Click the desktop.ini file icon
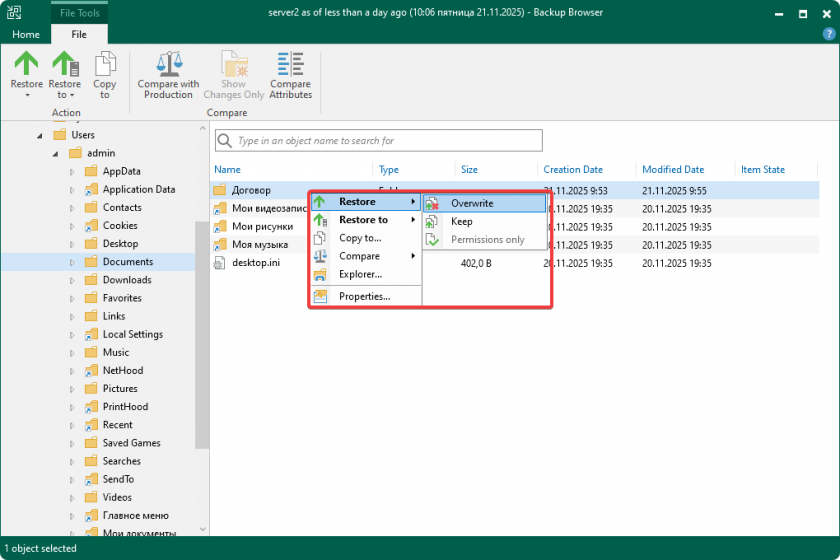840x560 pixels. [x=221, y=263]
